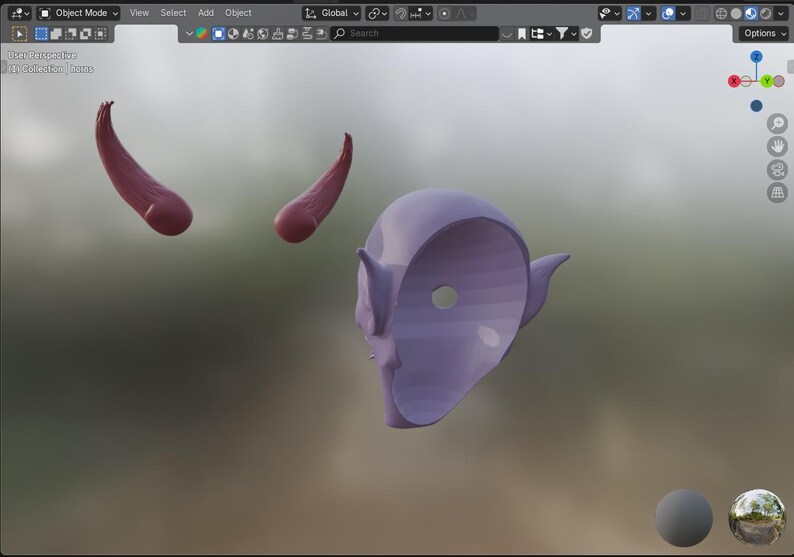Viewport: 794px width, 557px height.
Task: Open the Global transform orientation dropdown
Action: (332, 13)
